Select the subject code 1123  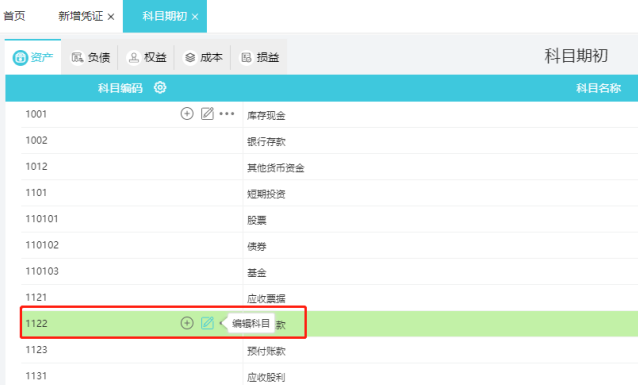(x=37, y=350)
